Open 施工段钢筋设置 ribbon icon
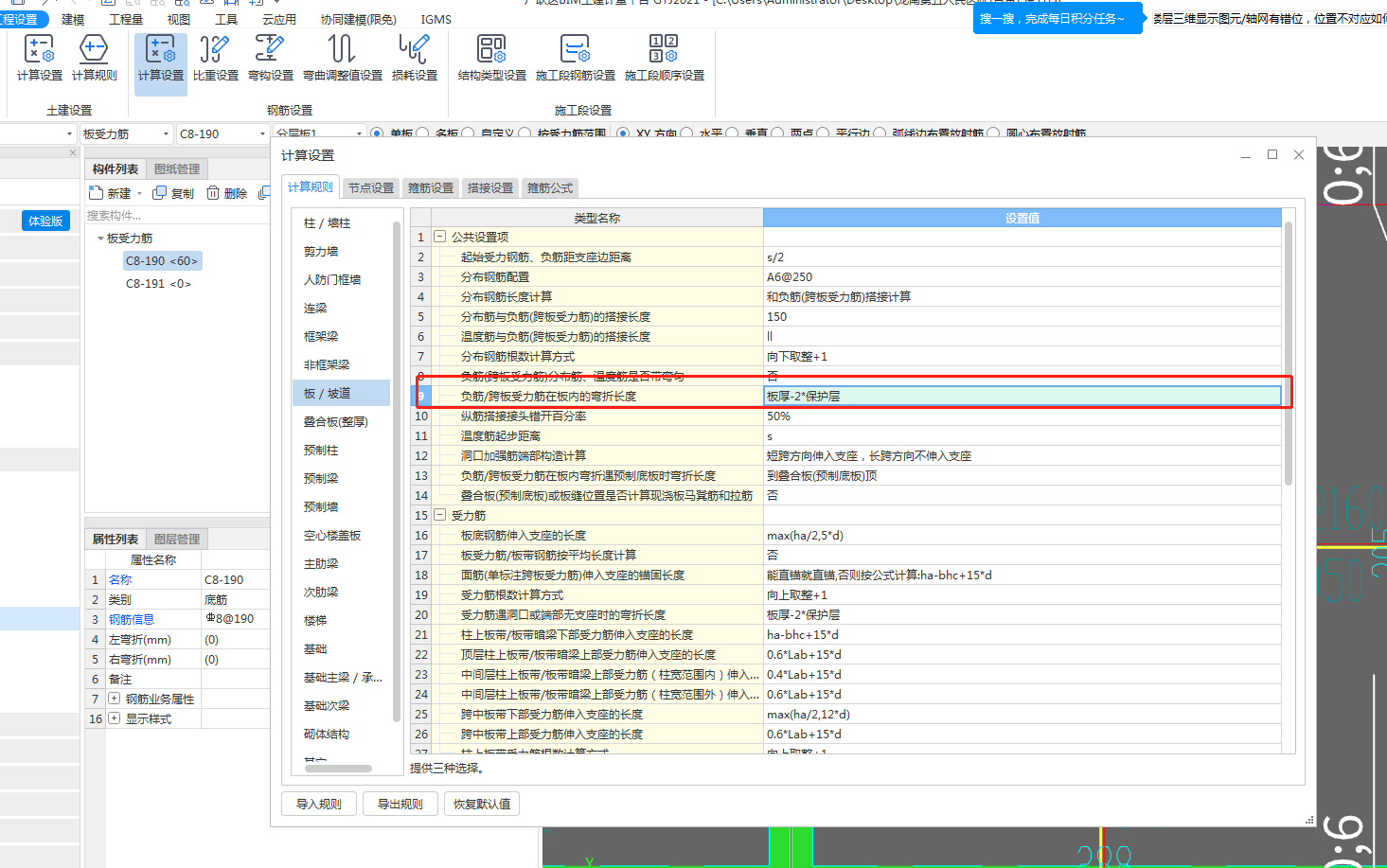This screenshot has height=868, width=1387. [575, 58]
